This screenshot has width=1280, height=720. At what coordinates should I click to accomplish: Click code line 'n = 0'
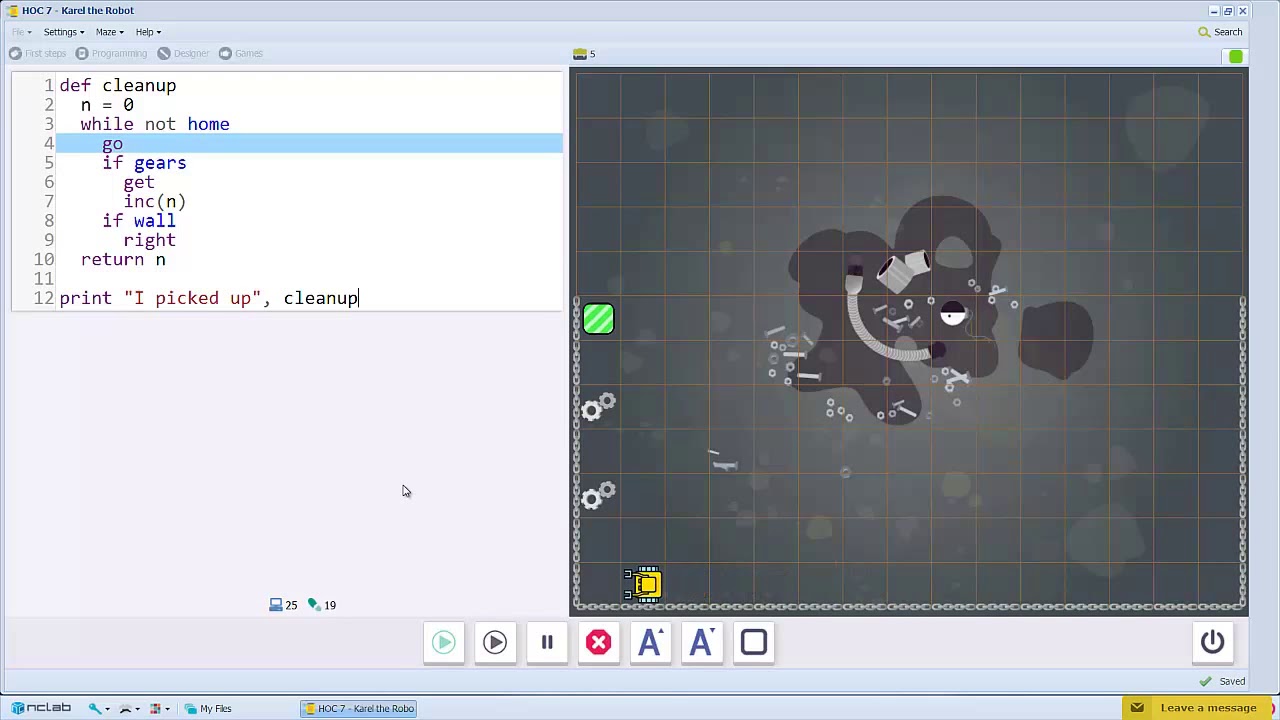point(107,105)
